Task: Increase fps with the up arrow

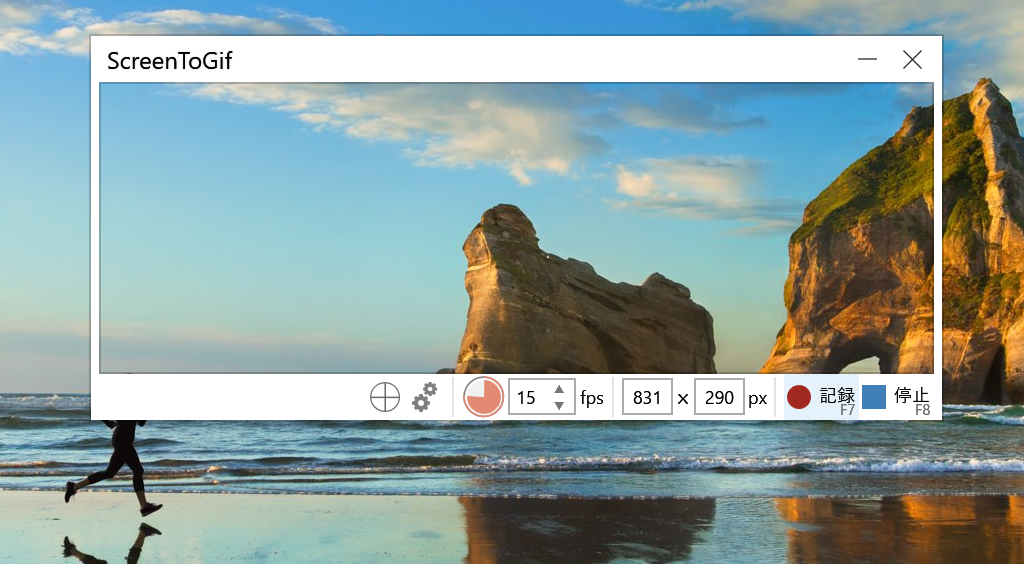Action: pyautogui.click(x=559, y=389)
